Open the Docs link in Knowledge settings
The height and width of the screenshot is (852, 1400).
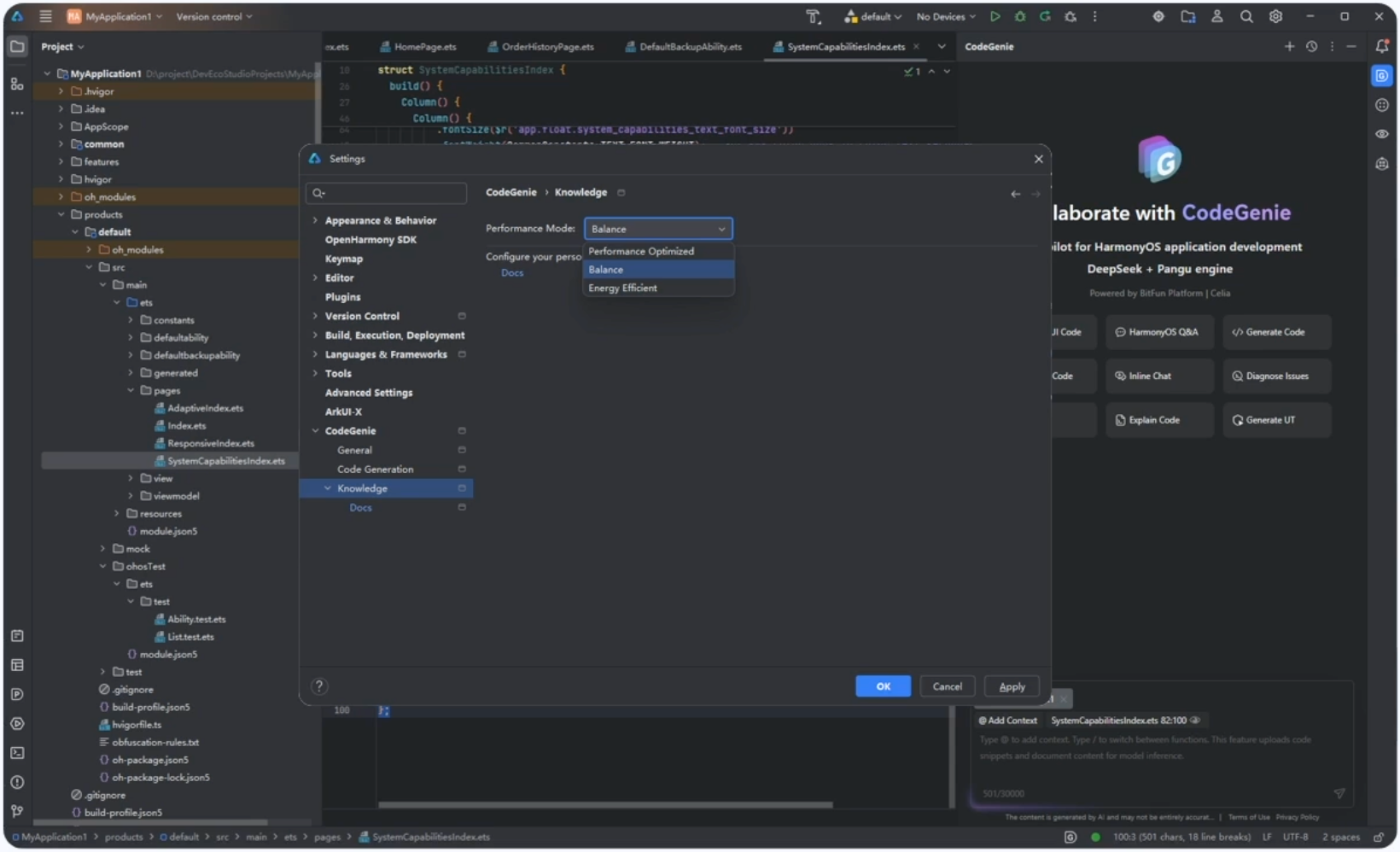[x=512, y=273]
